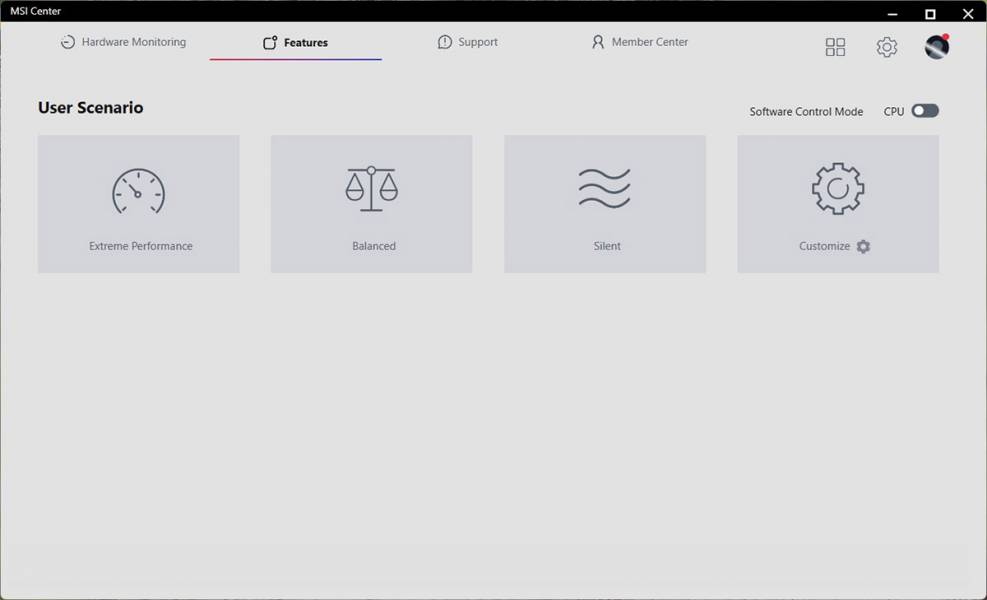Switch to the Hardware Monitoring tab
The height and width of the screenshot is (600, 987).
coord(123,42)
